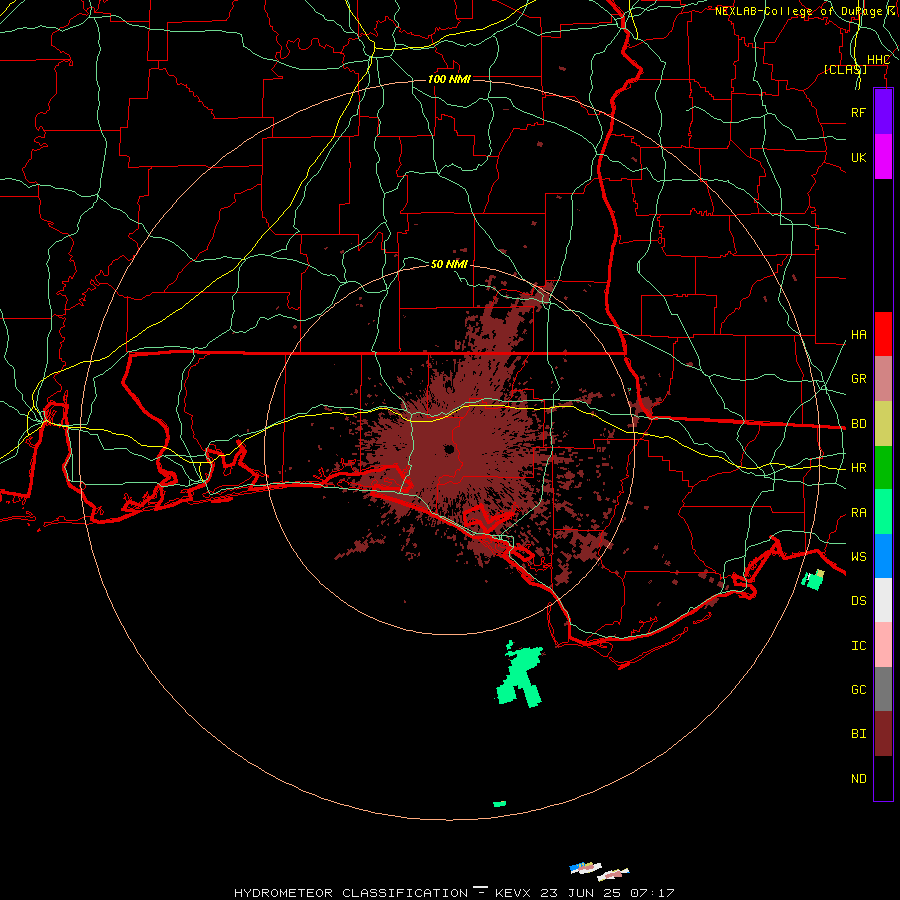Image resolution: width=900 pixels, height=900 pixels.
Task: Click the BI brown legend swatch
Action: (x=883, y=734)
